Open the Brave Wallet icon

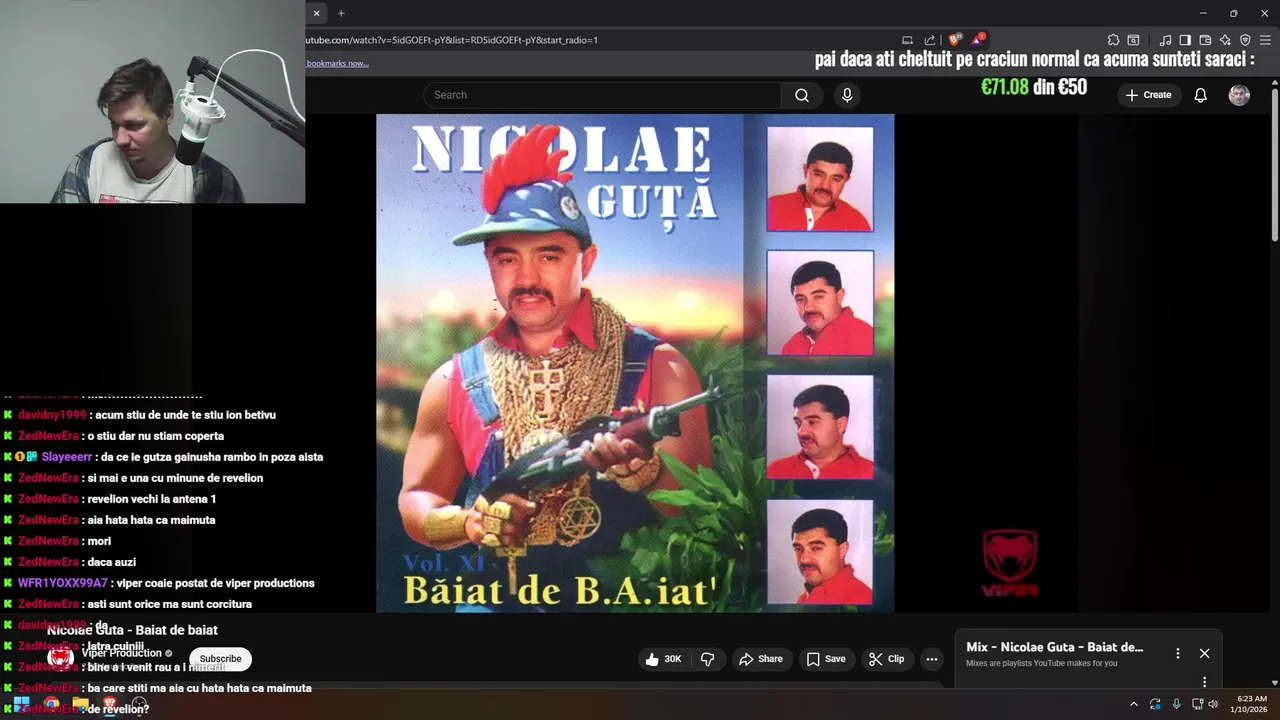(1205, 40)
